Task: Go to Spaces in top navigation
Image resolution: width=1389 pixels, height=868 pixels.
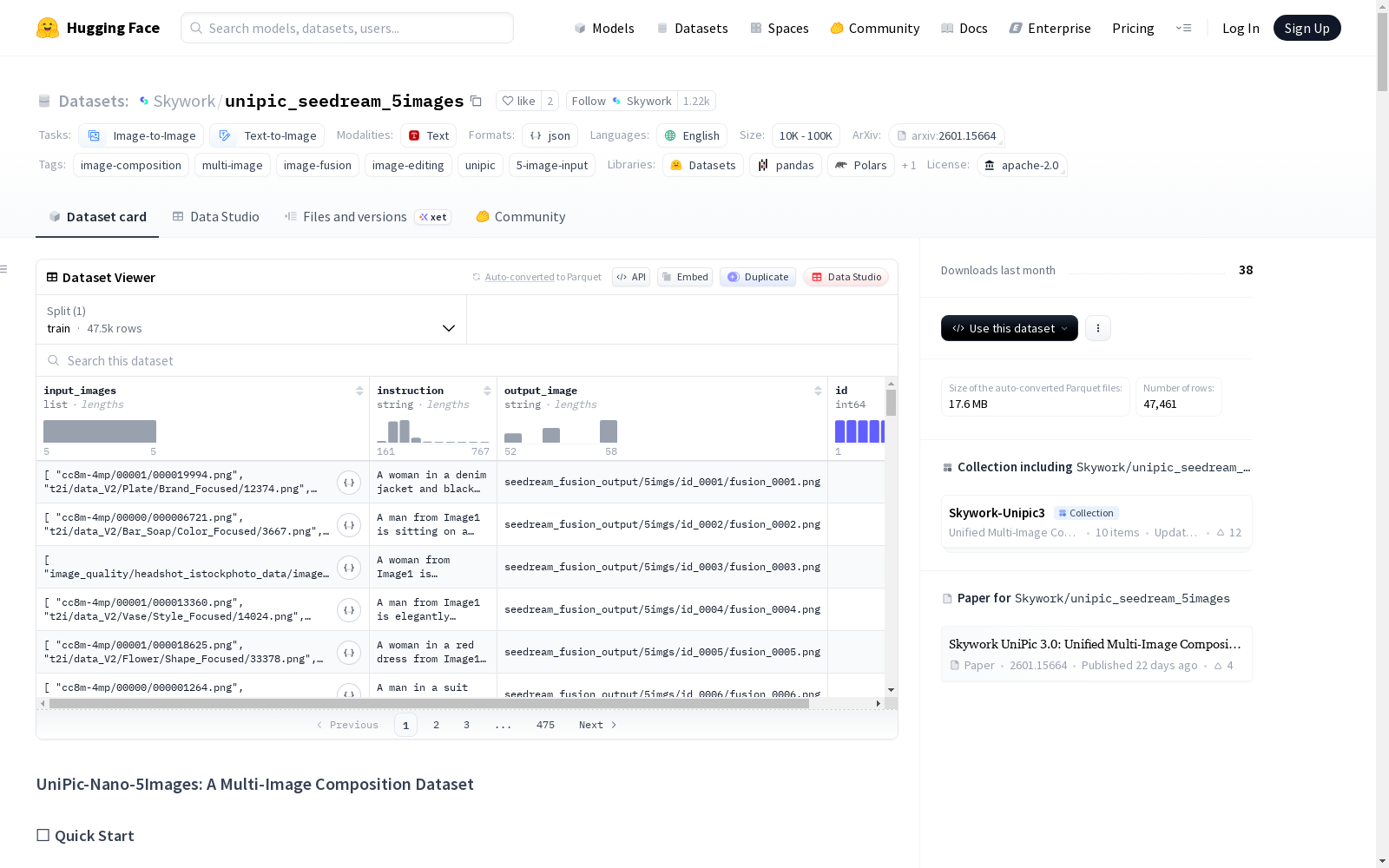Action: pos(780,28)
